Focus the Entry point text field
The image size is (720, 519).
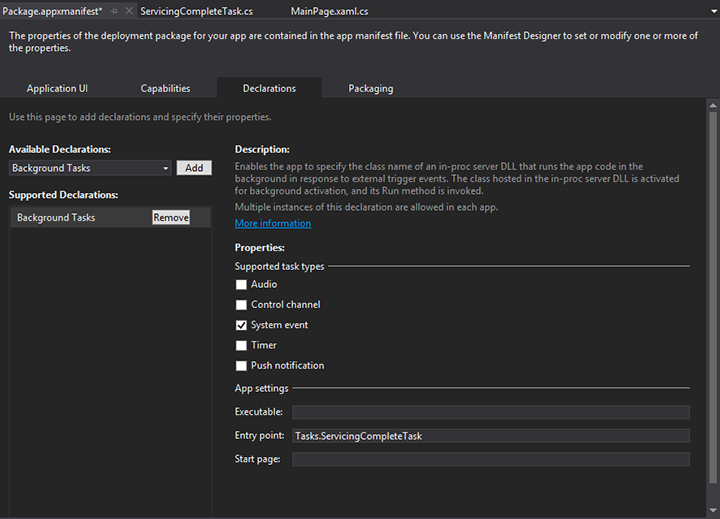coord(490,436)
